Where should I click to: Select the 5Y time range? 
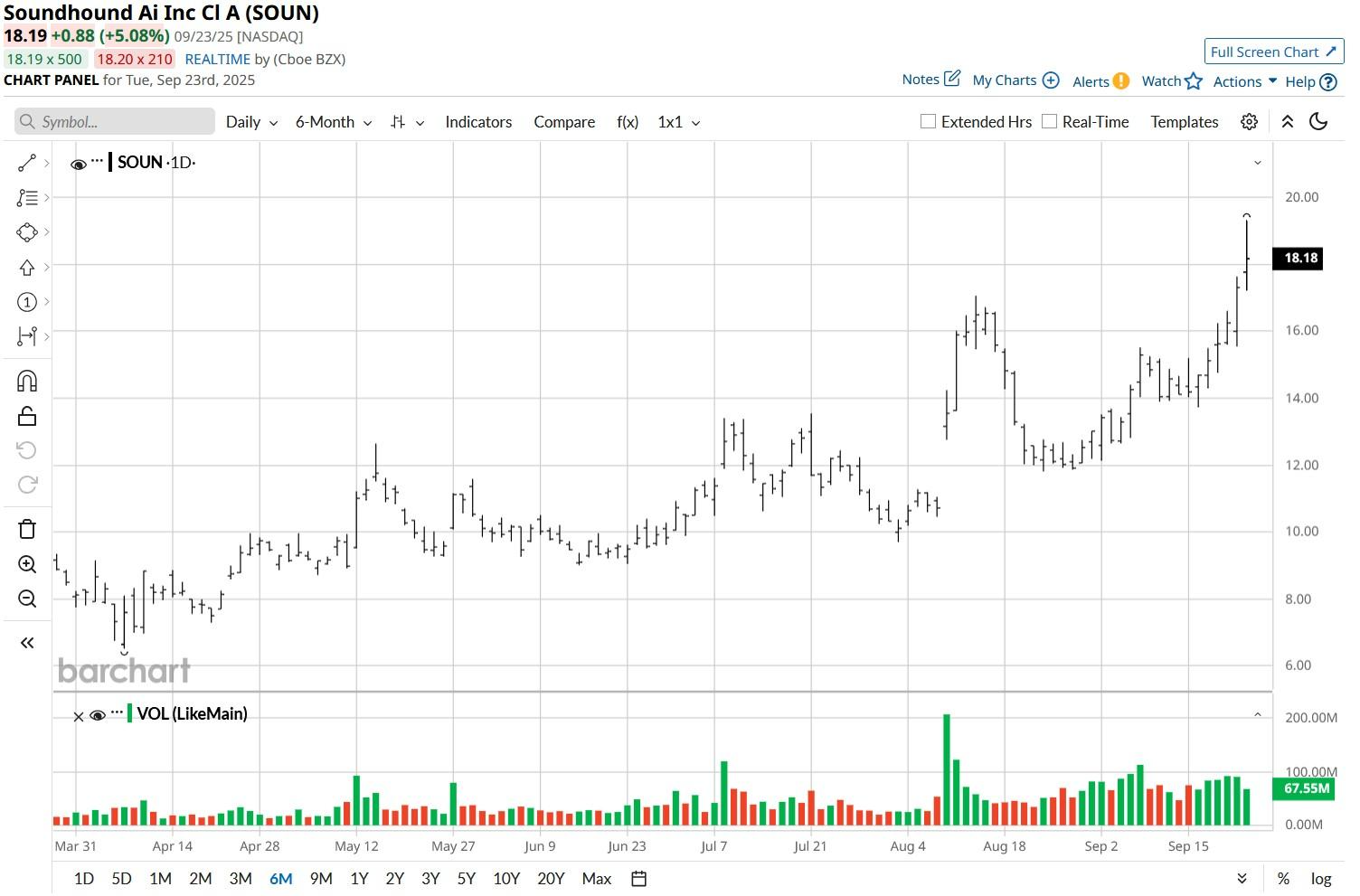click(466, 879)
